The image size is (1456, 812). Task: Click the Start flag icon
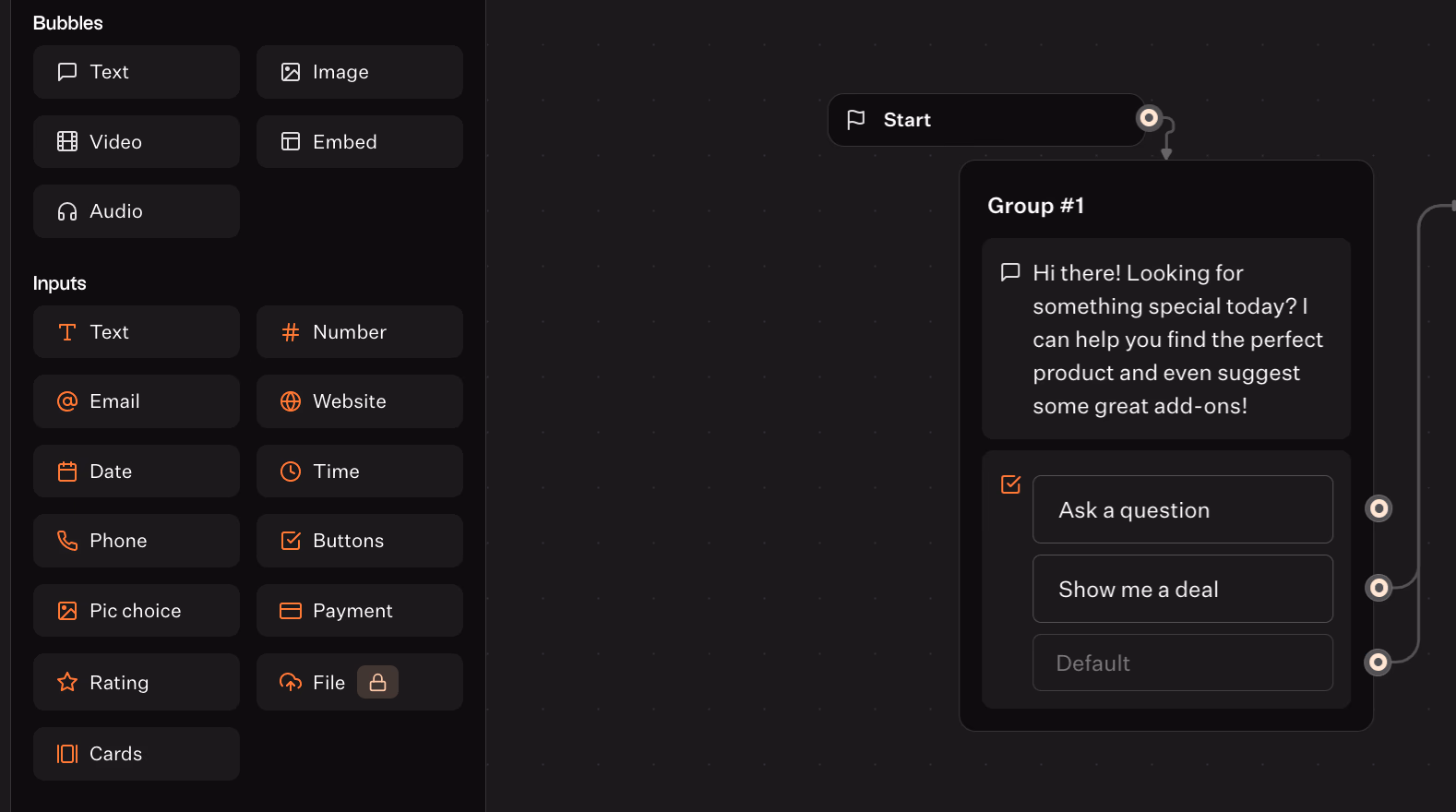(856, 120)
